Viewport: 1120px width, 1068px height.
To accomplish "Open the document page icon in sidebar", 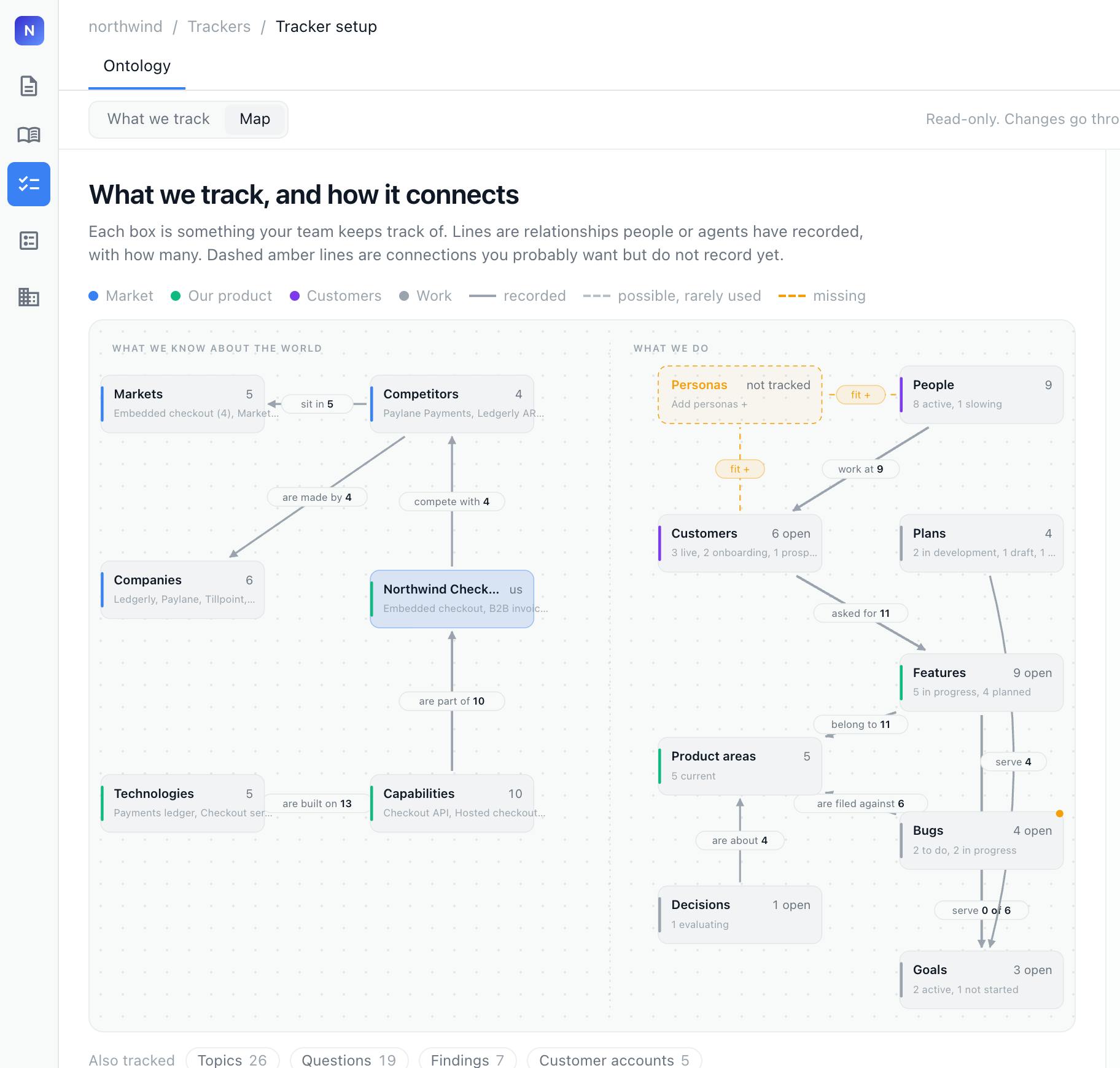I will [x=29, y=86].
